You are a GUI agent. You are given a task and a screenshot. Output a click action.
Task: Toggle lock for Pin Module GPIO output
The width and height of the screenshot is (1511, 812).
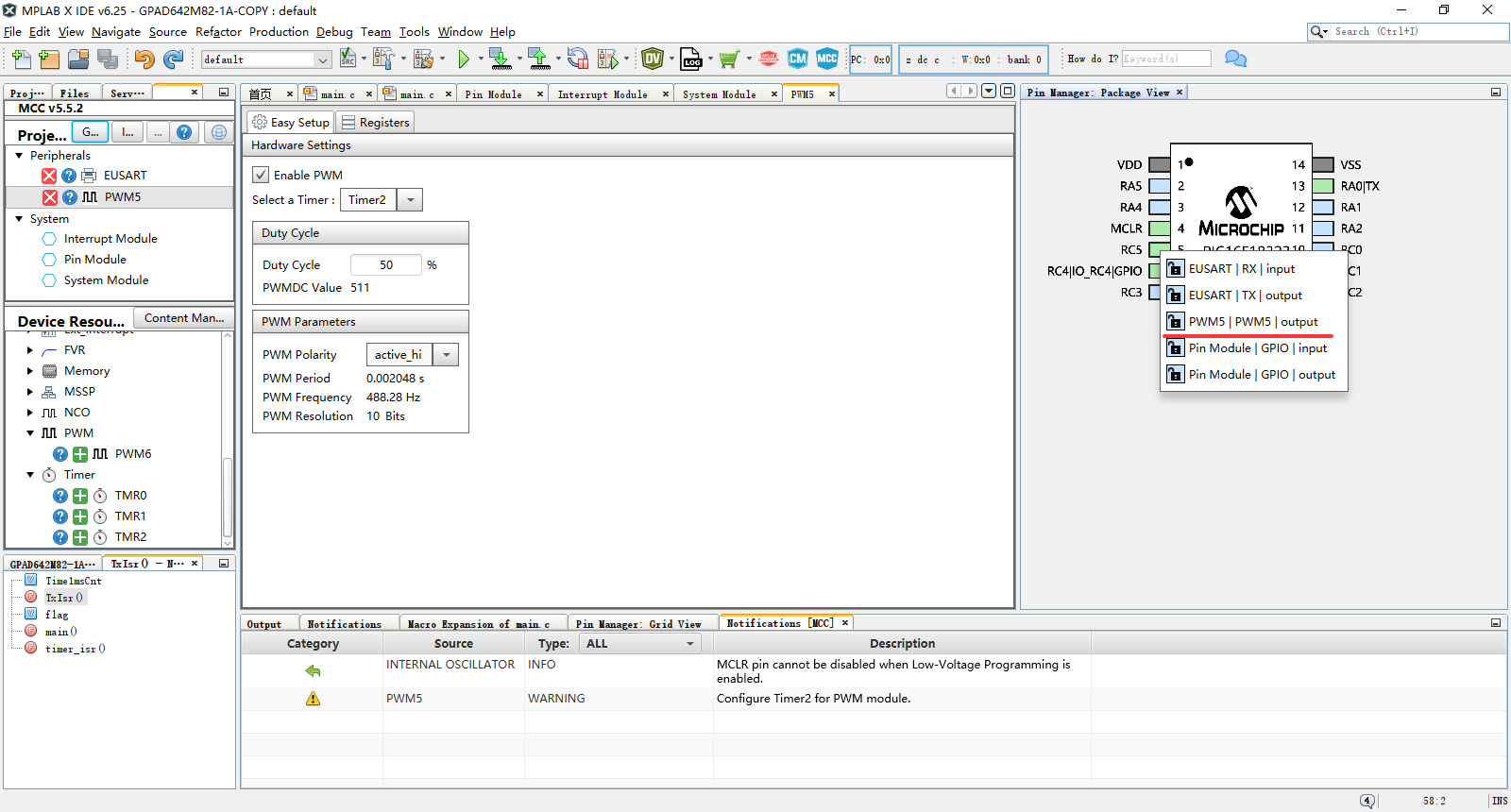(x=1175, y=375)
